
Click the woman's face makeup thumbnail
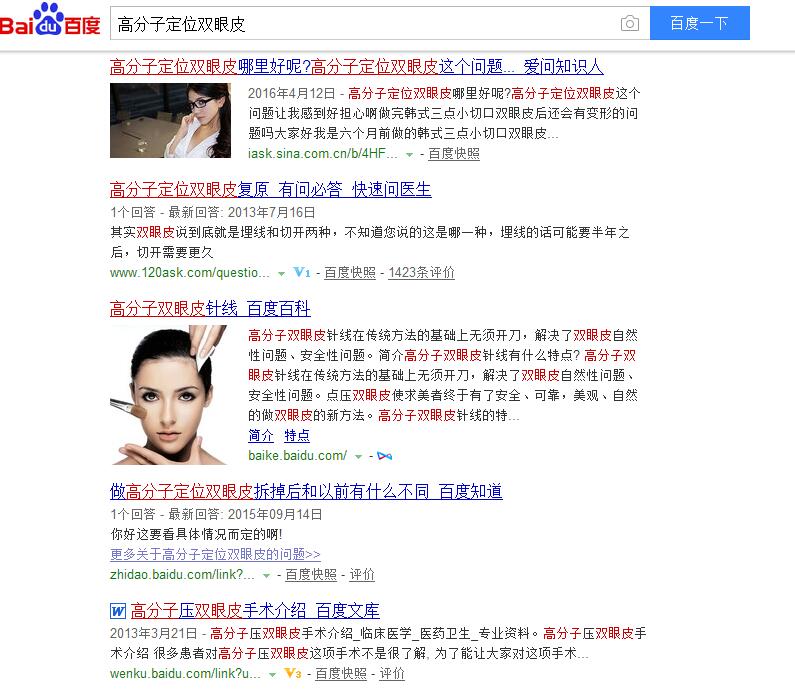(169, 395)
